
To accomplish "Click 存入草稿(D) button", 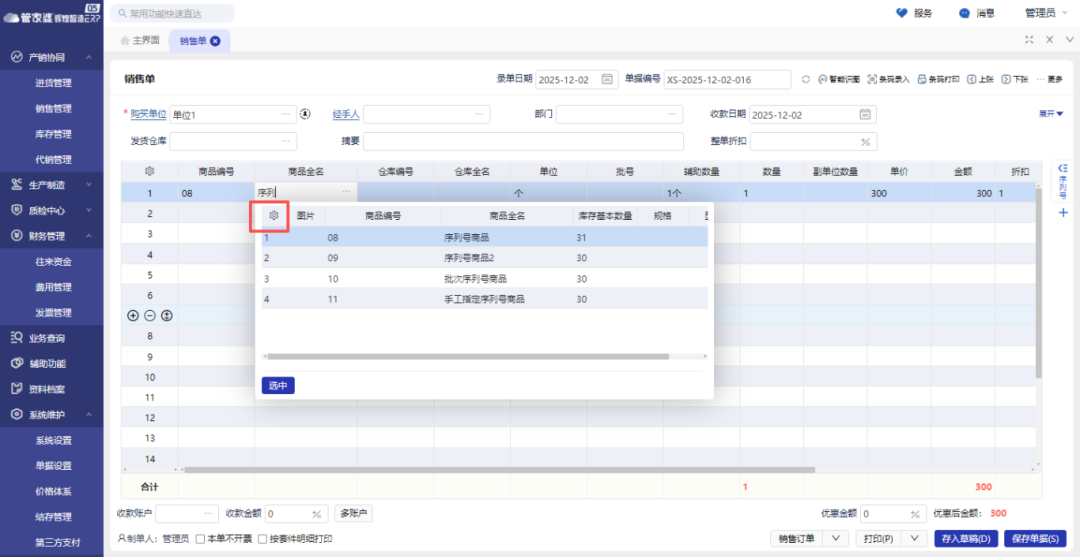I will pos(966,538).
